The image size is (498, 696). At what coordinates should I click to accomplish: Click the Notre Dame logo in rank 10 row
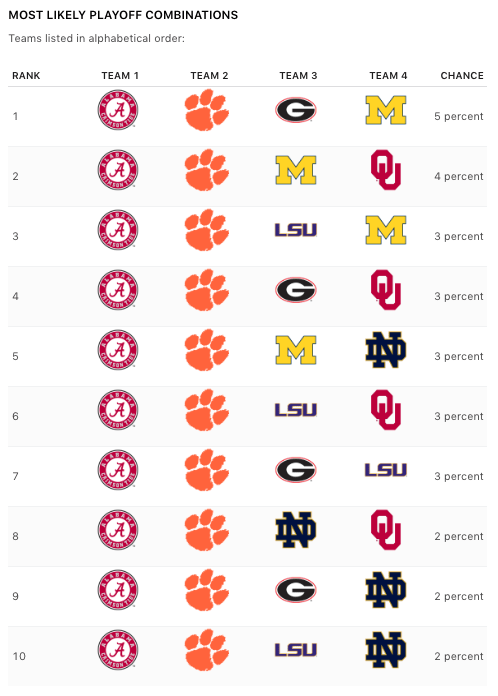tap(386, 650)
